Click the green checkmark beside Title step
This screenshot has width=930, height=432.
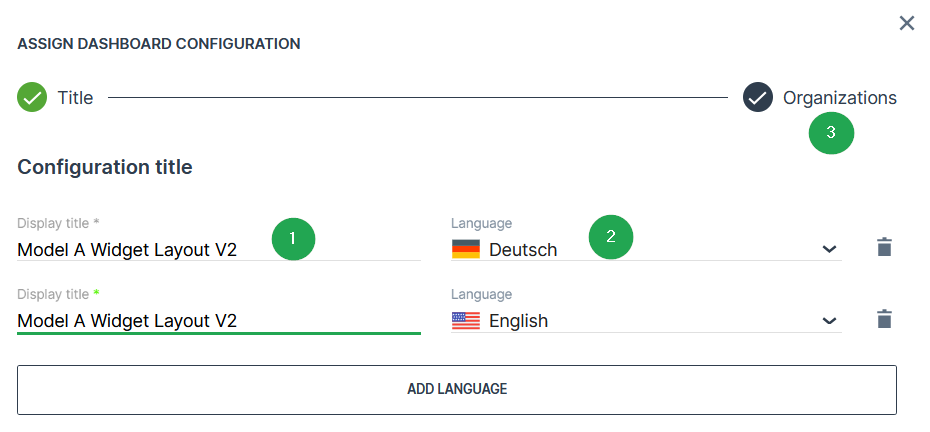[x=32, y=98]
